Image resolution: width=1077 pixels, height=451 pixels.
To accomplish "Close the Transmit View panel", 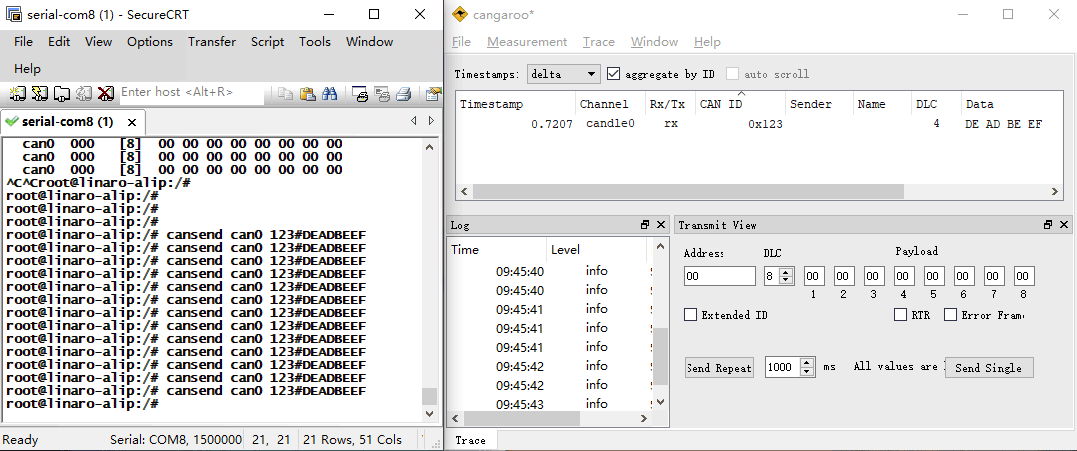I will (1064, 224).
